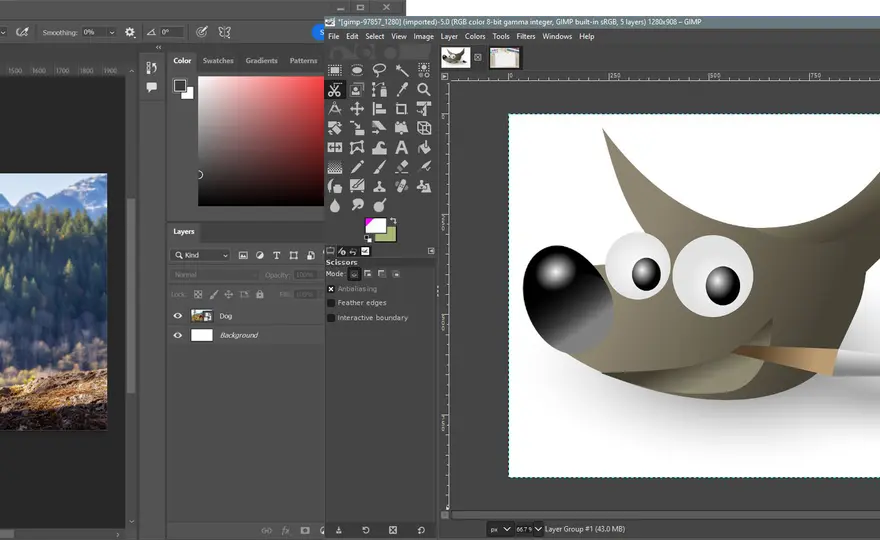Select GIMP's Ellipse Select tool

pyautogui.click(x=357, y=70)
